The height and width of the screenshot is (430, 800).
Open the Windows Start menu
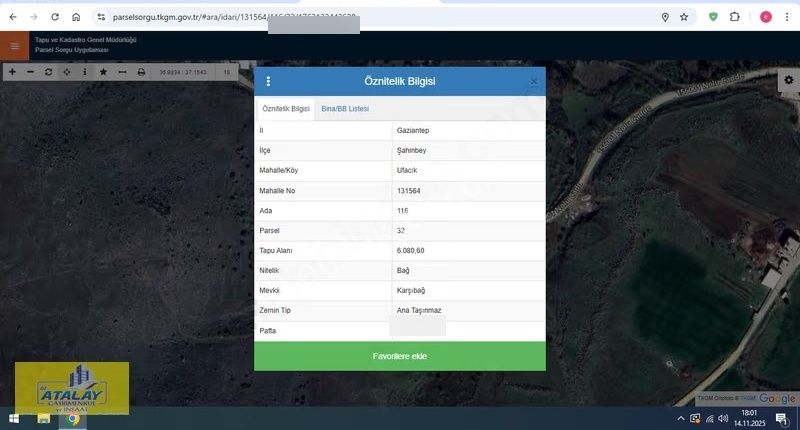click(15, 418)
